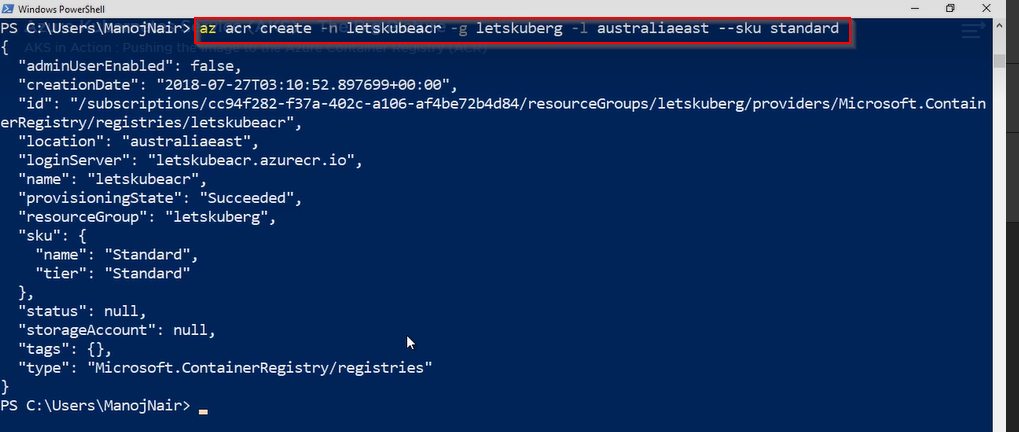Close the Windows PowerShell window

click(996, 8)
